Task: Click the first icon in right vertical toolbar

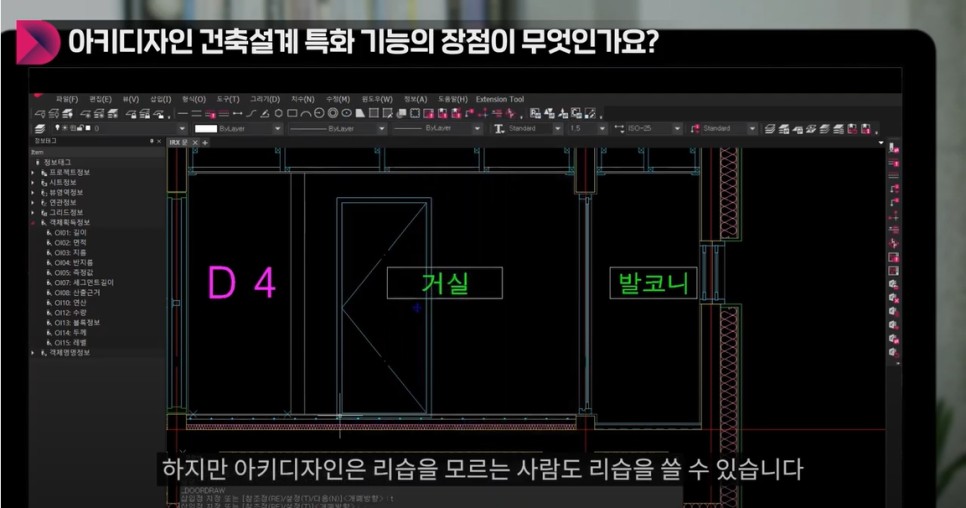Action: 893,148
